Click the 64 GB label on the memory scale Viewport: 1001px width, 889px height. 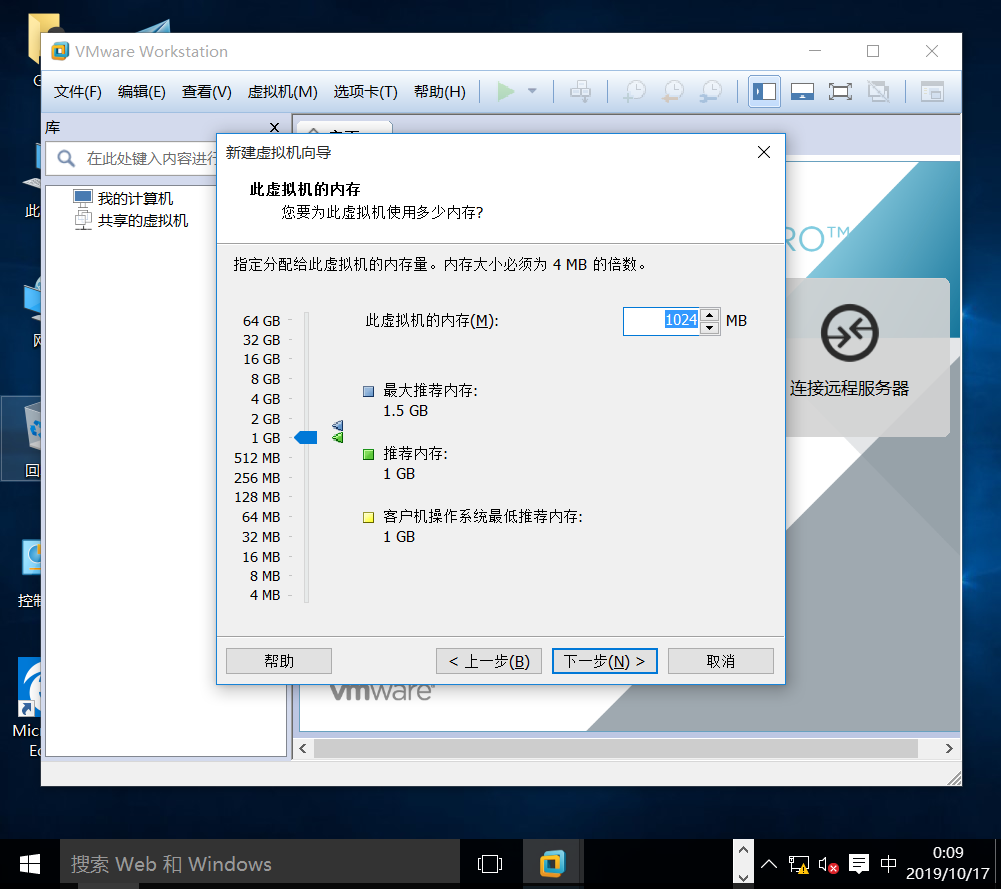pos(261,321)
